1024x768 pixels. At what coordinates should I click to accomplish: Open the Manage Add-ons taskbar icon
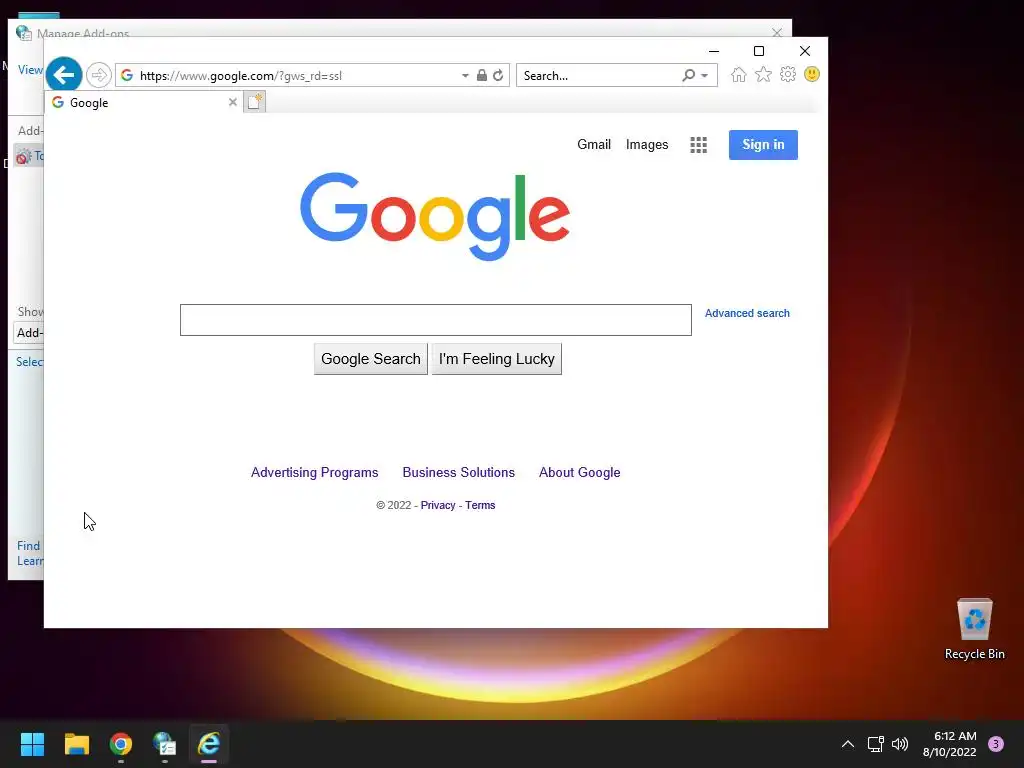point(165,744)
